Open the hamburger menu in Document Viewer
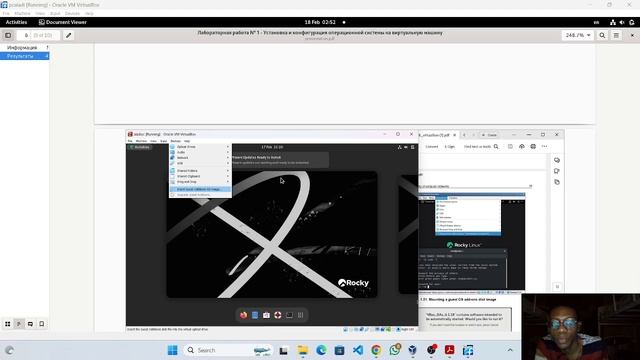Viewport: 640px width, 360px height. [x=616, y=36]
